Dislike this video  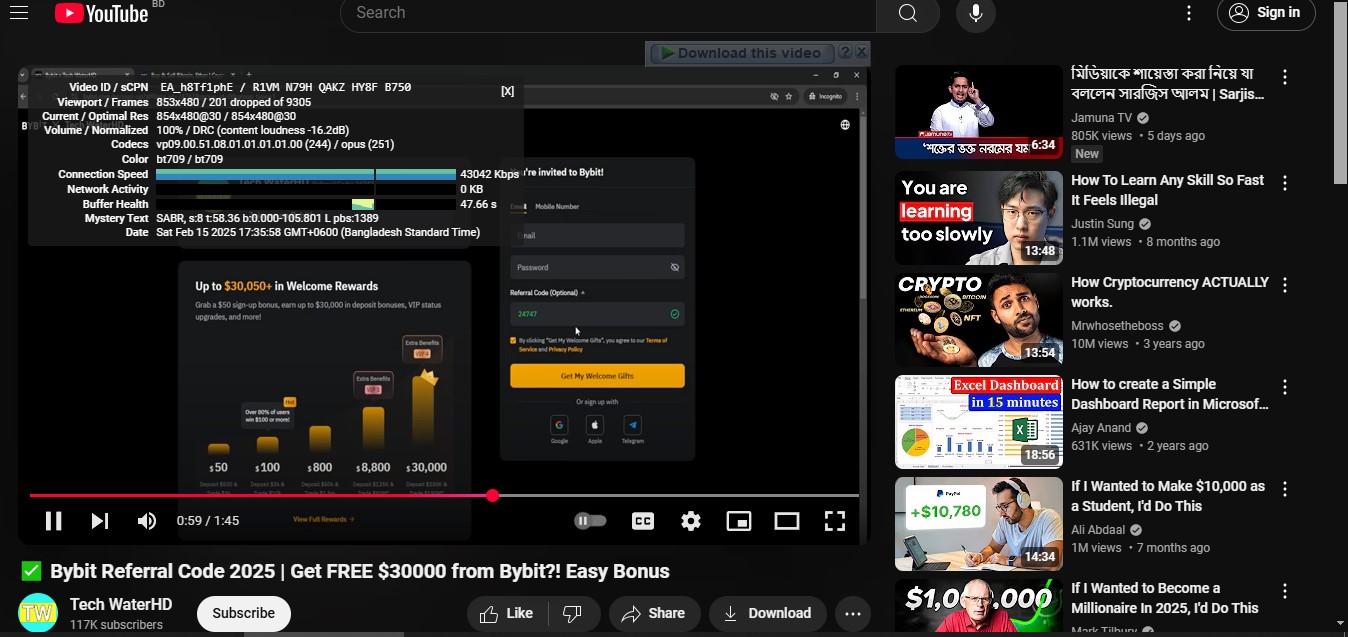(x=573, y=613)
